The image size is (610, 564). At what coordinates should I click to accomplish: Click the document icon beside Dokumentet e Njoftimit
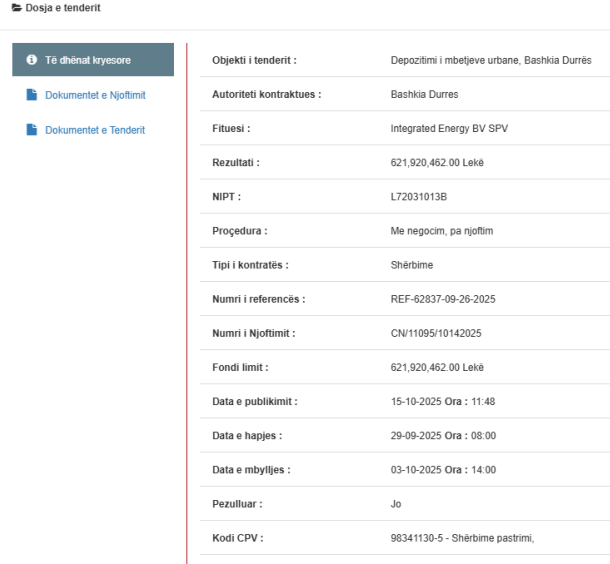(x=32, y=95)
